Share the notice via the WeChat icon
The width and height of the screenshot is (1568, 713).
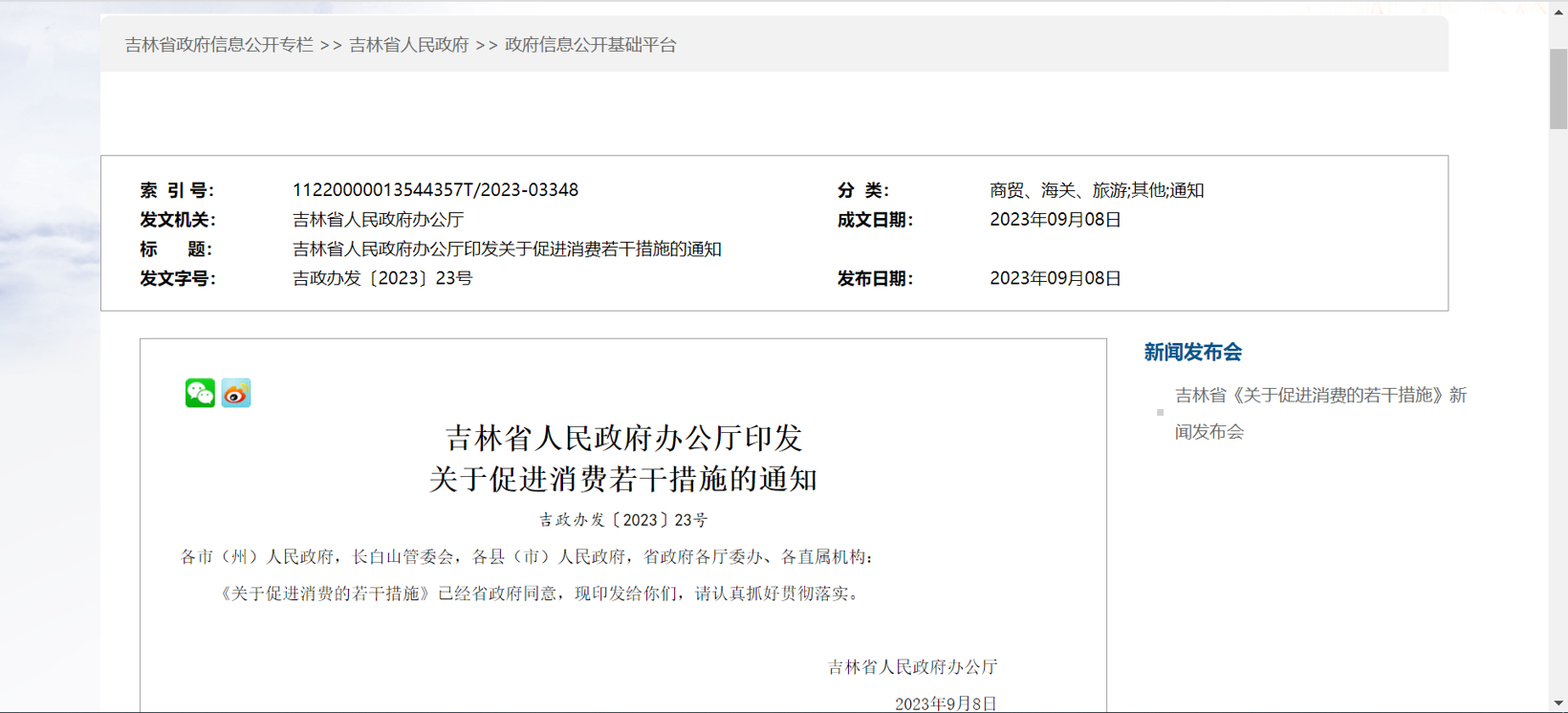click(x=200, y=393)
